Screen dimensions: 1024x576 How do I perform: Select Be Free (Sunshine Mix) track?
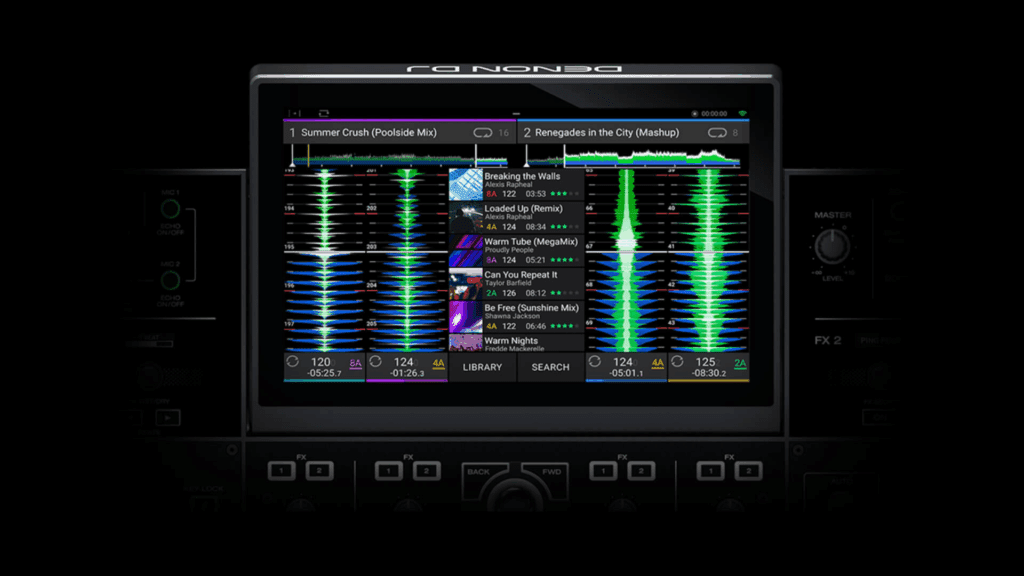(516, 317)
